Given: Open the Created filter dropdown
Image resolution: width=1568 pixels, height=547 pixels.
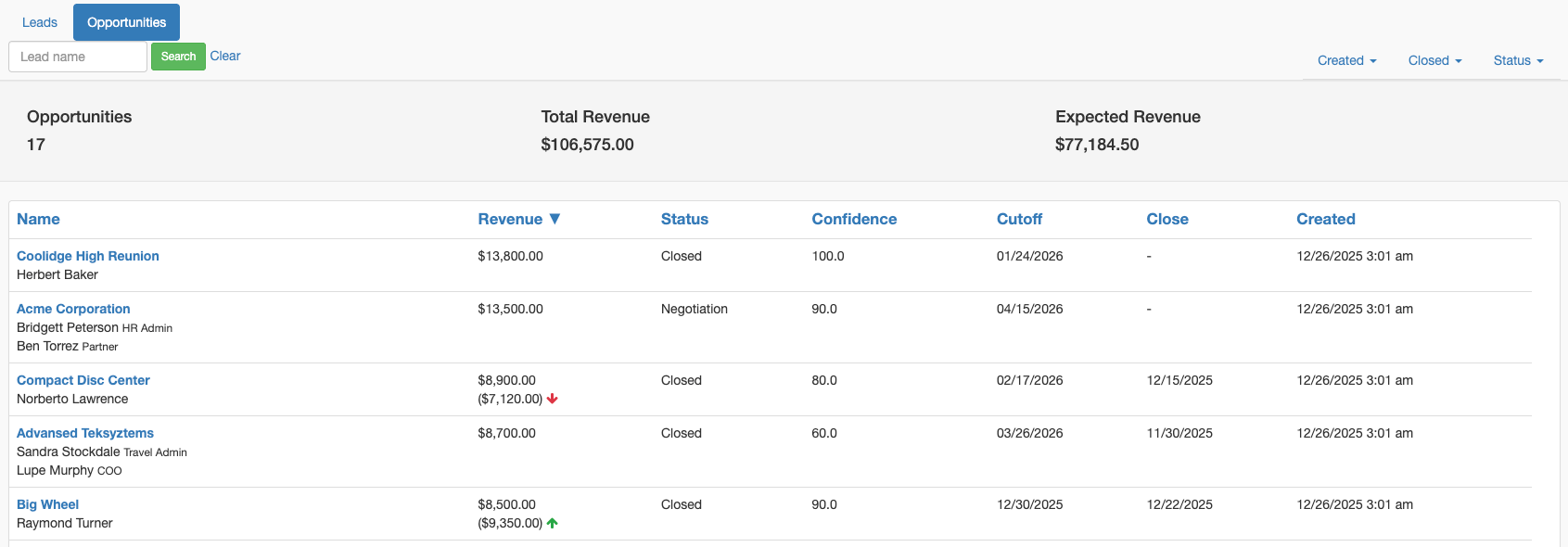Looking at the screenshot, I should [x=1346, y=60].
